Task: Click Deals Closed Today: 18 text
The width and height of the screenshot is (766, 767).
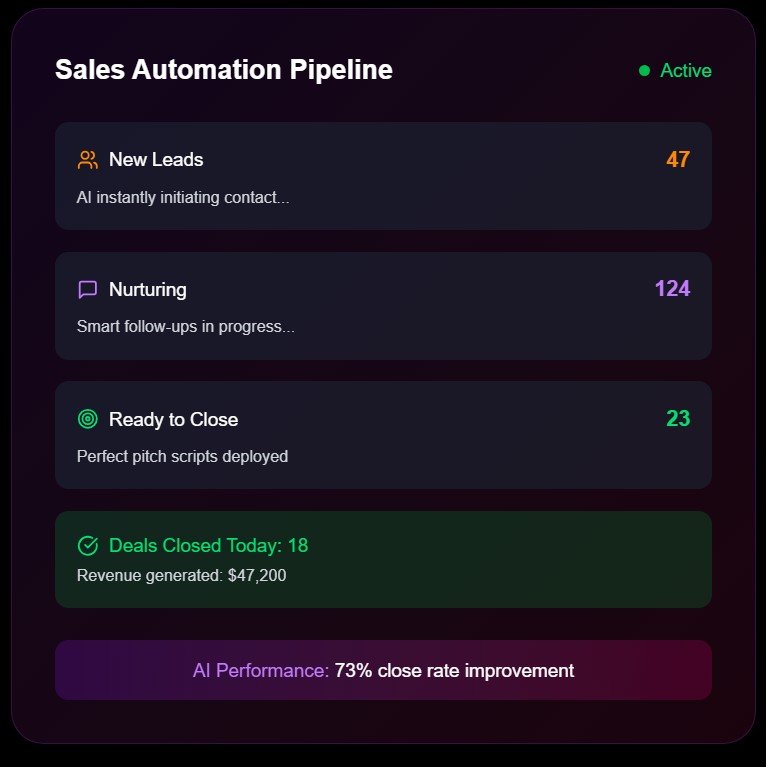Action: [208, 546]
